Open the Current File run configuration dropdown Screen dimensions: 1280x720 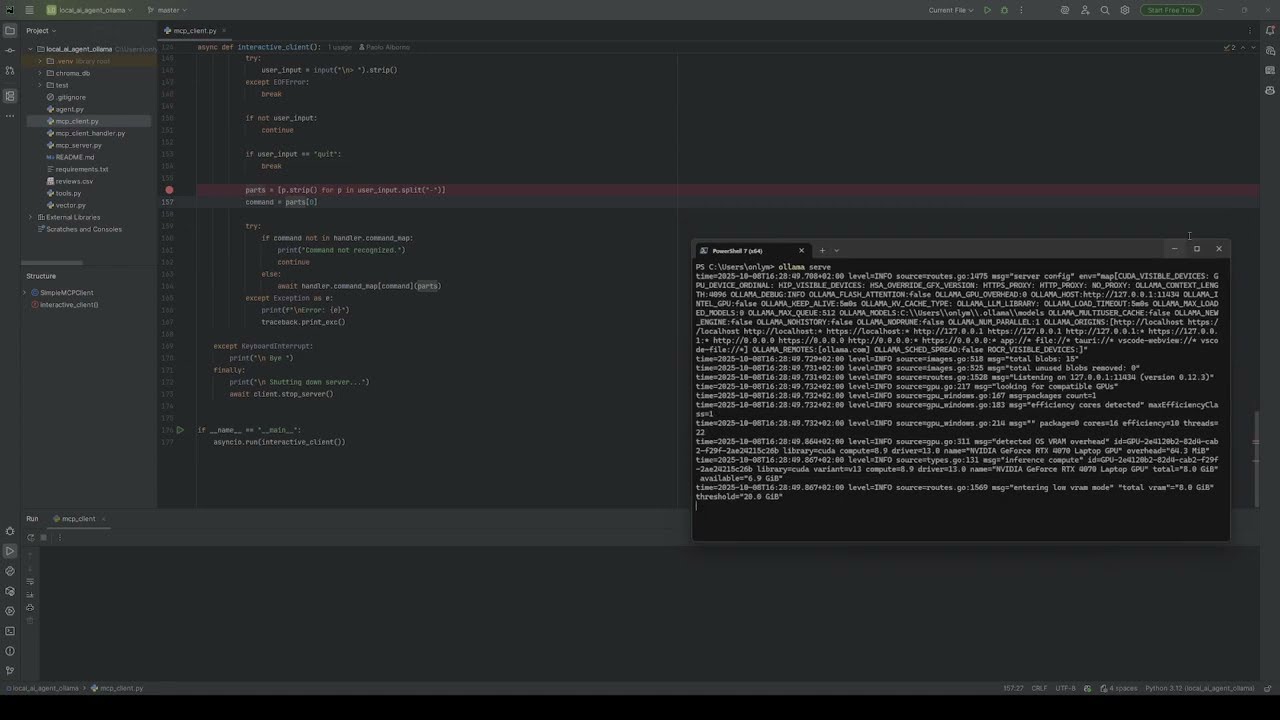(951, 10)
